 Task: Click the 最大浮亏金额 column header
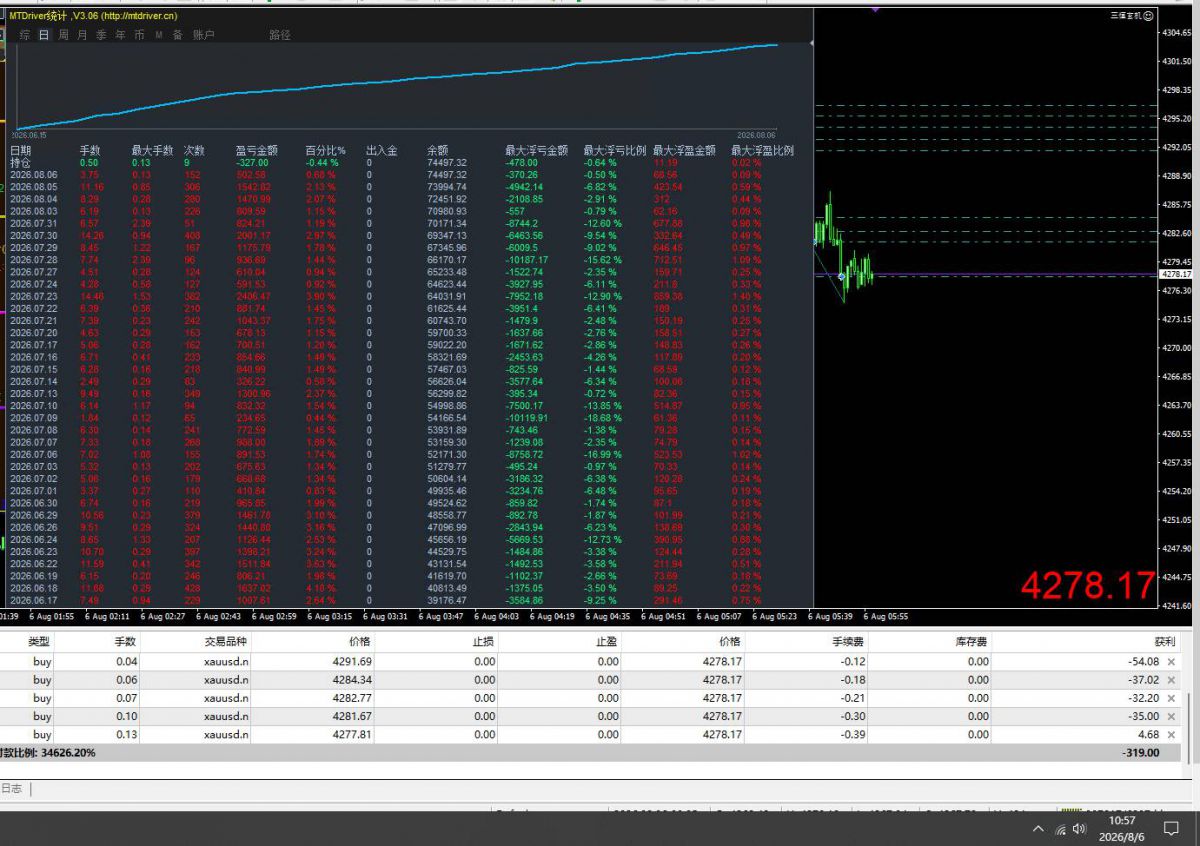(537, 150)
